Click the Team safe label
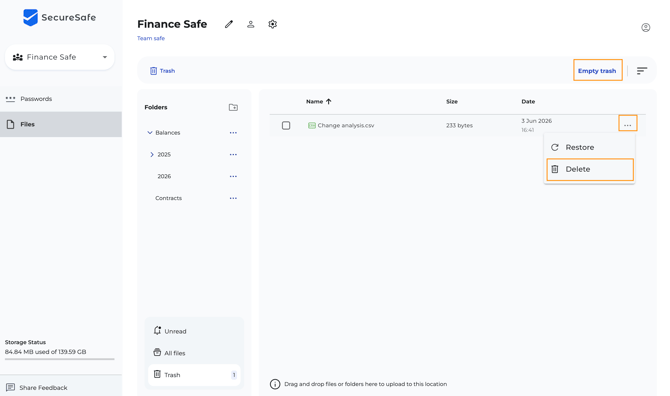 (x=151, y=38)
